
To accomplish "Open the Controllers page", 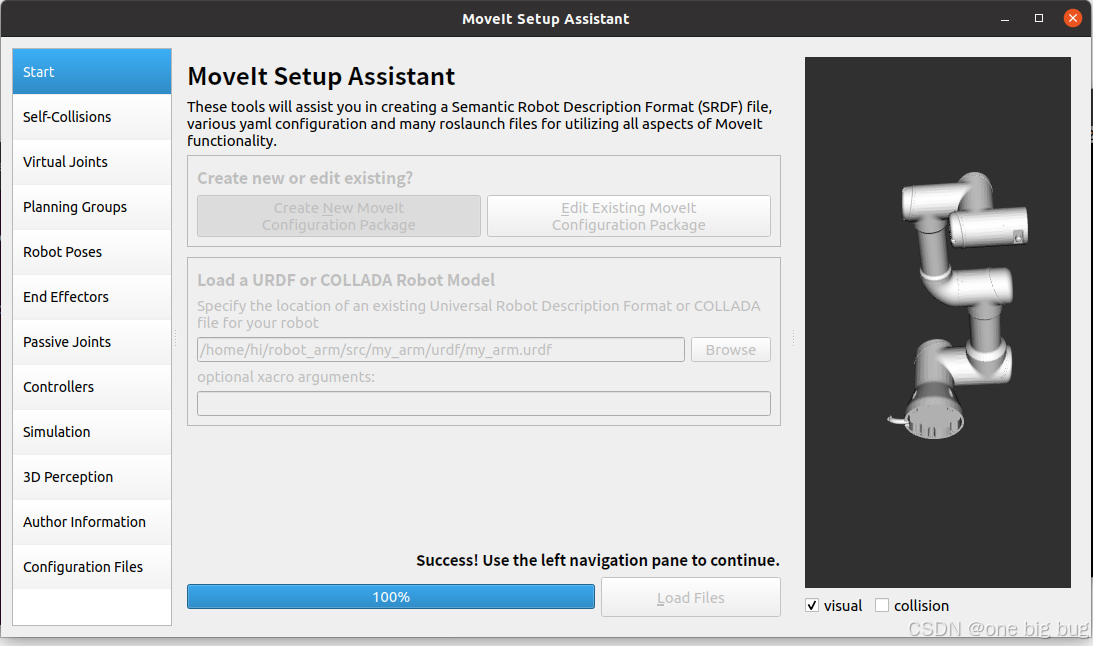I will point(92,387).
